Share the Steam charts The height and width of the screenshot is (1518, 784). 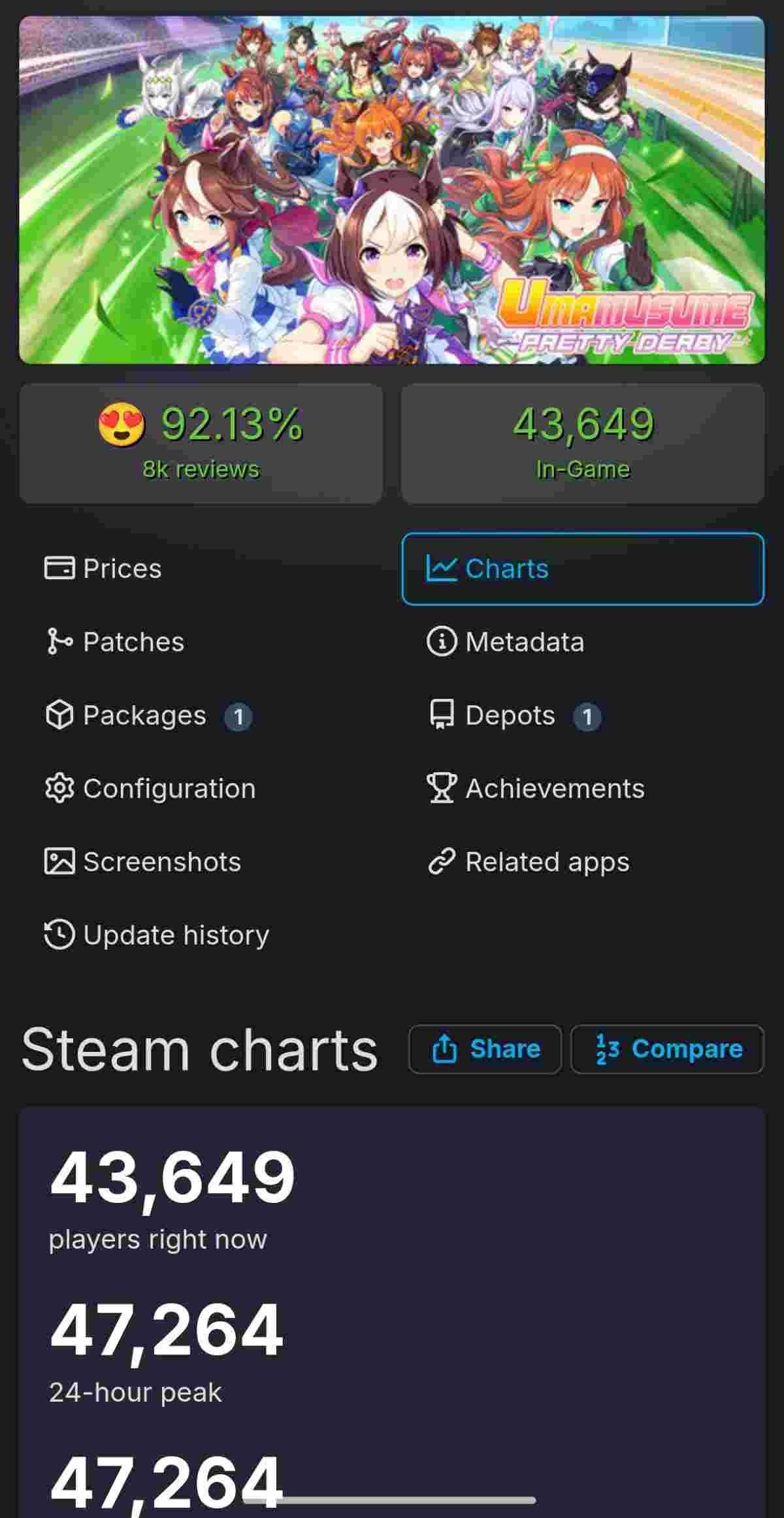click(485, 1049)
